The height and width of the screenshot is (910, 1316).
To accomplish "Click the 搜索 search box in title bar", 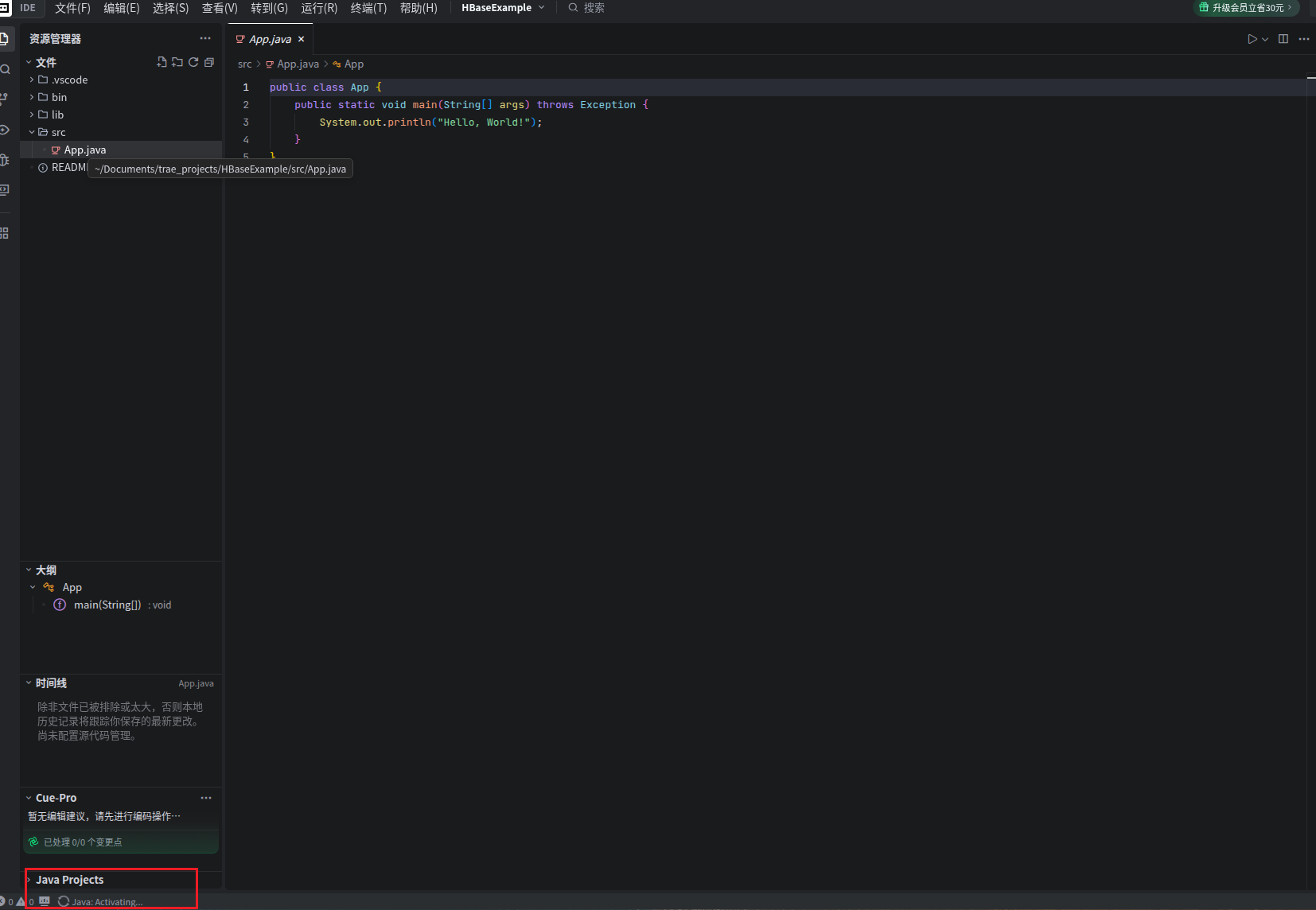I will coord(586,8).
